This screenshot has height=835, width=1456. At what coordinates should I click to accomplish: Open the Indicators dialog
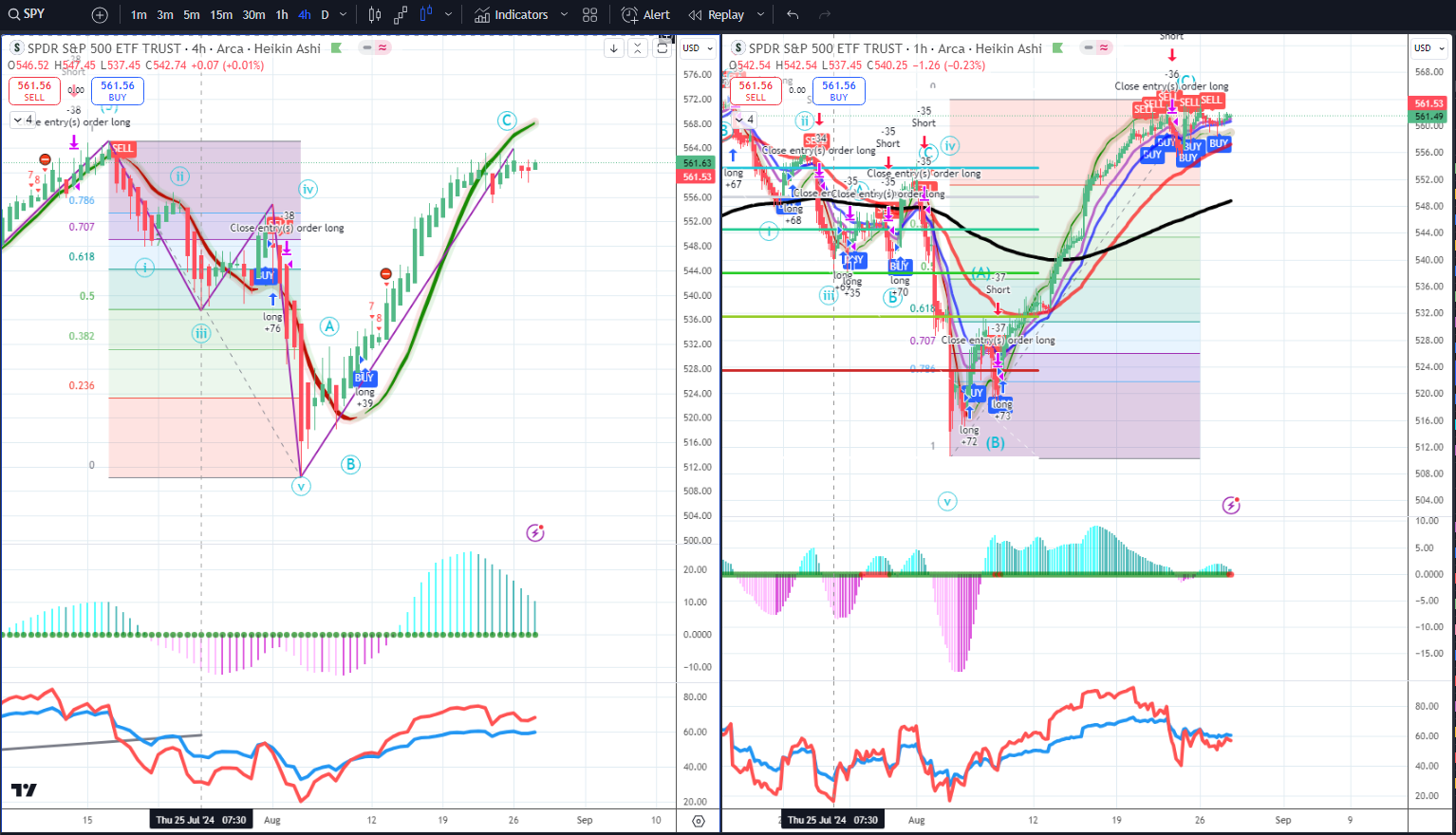tap(512, 15)
